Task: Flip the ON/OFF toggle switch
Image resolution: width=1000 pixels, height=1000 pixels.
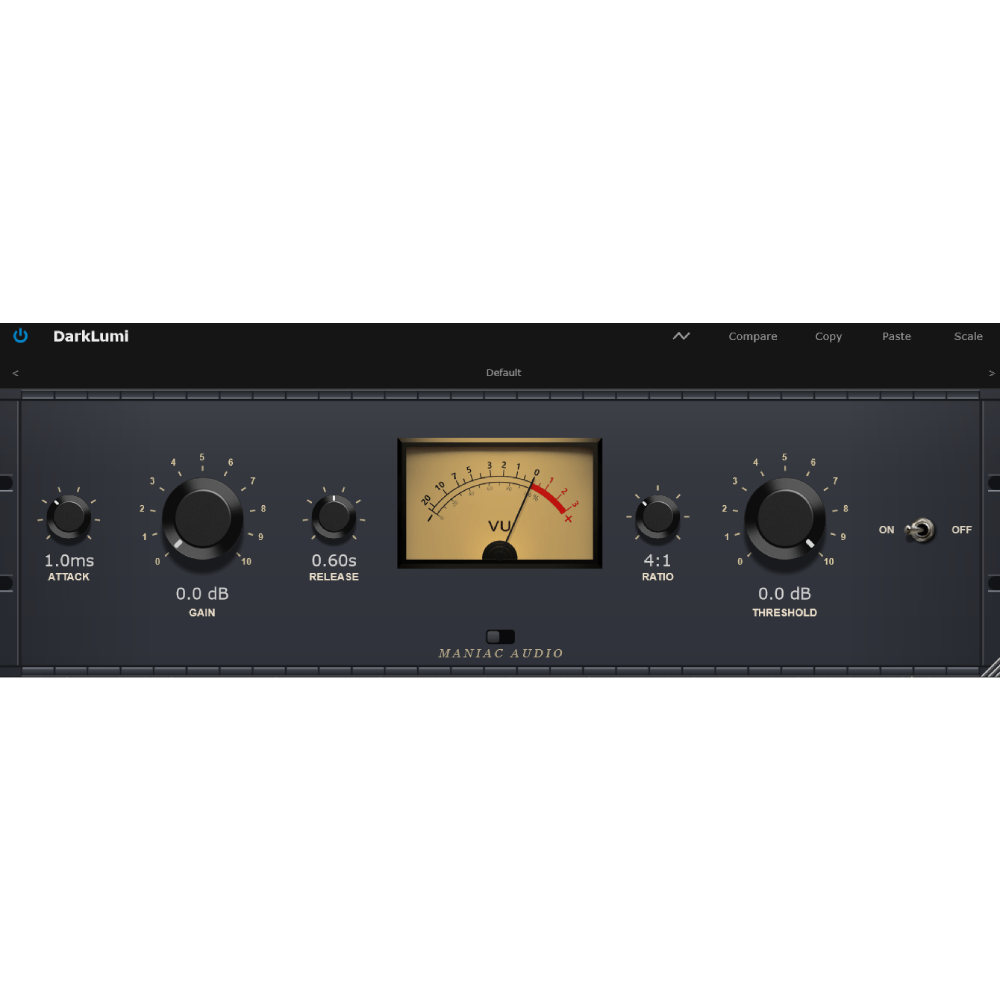Action: pyautogui.click(x=920, y=530)
